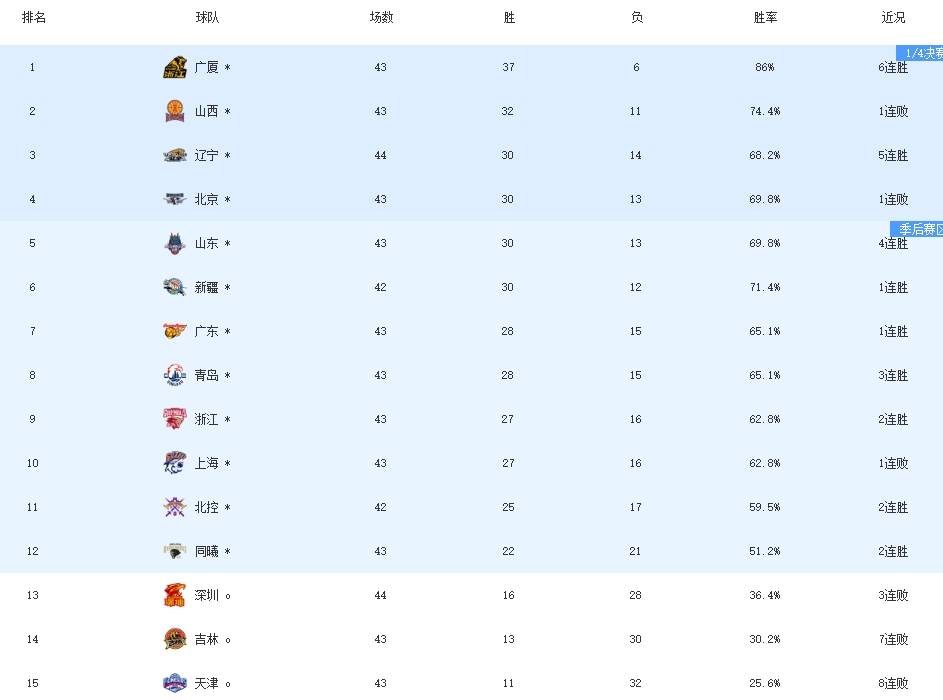943x700 pixels.
Task: Click the 上海 team logo
Action: pos(175,464)
